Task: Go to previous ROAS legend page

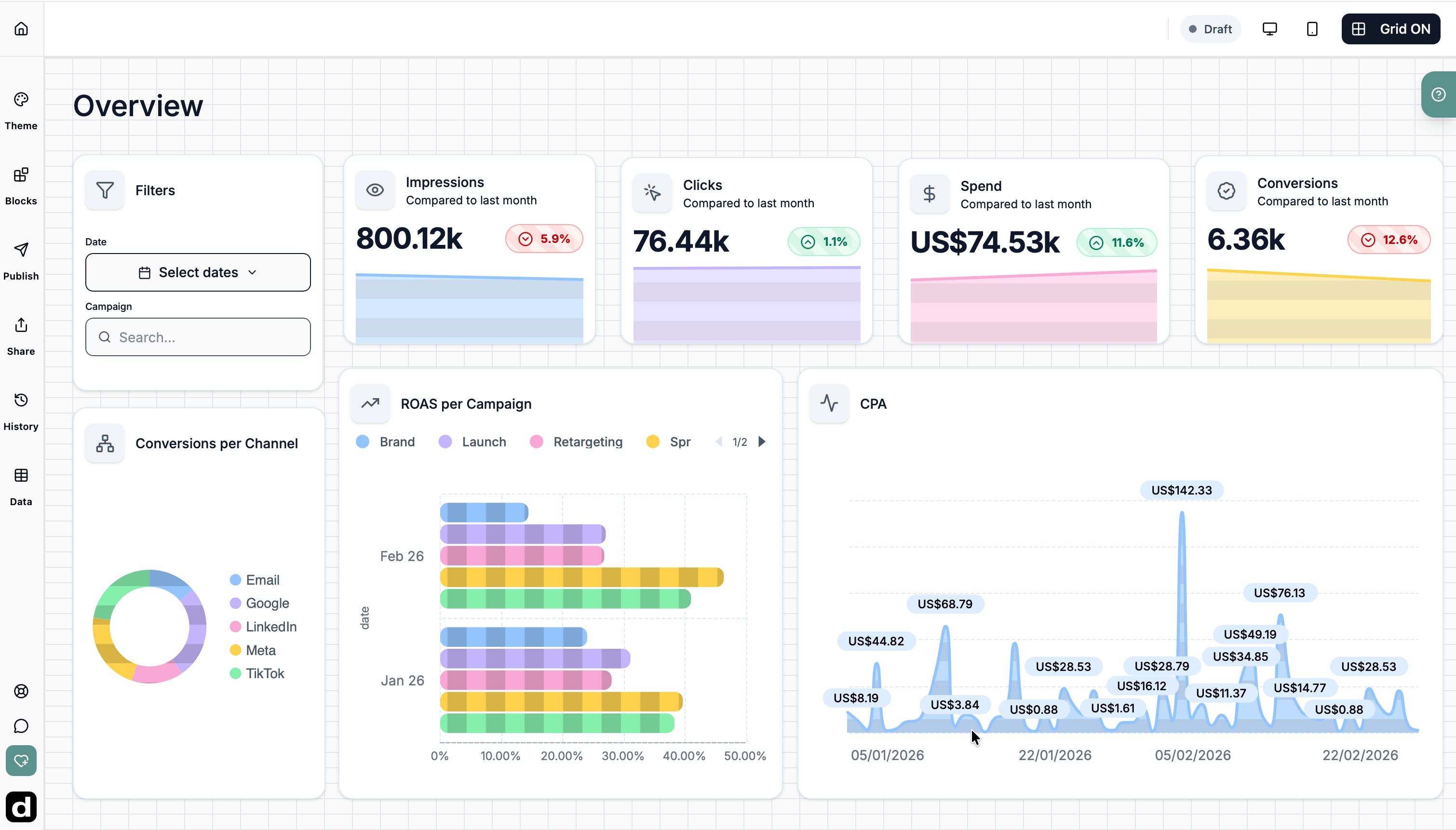Action: [x=719, y=442]
